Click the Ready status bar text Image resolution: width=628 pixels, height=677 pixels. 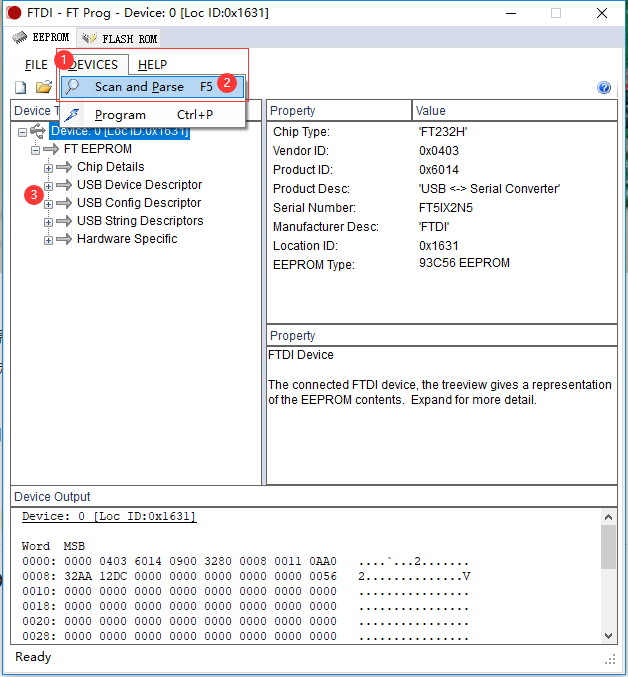click(33, 657)
